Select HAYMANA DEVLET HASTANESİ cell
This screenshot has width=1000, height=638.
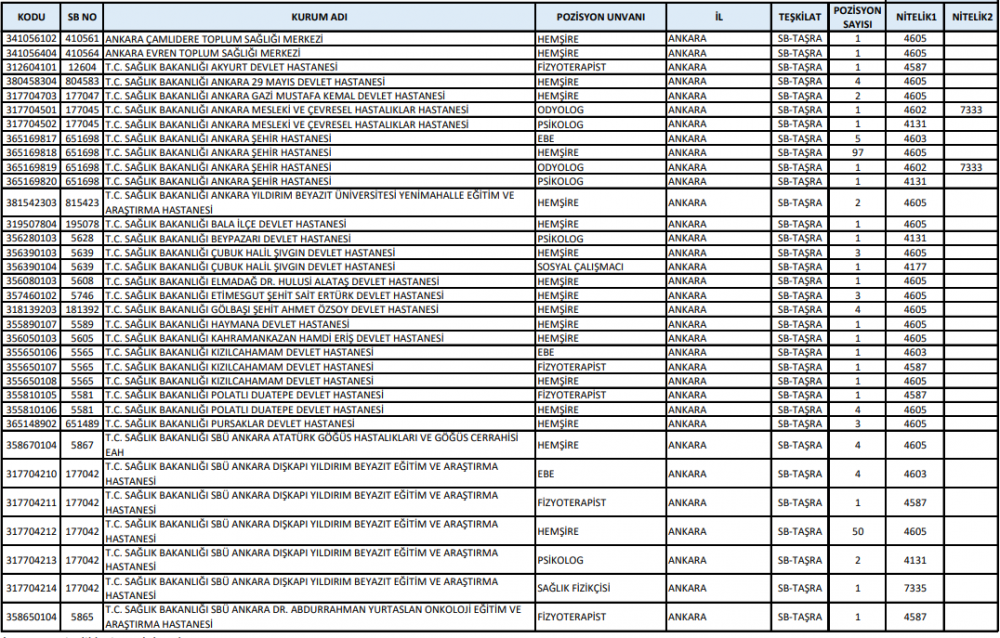pos(319,324)
